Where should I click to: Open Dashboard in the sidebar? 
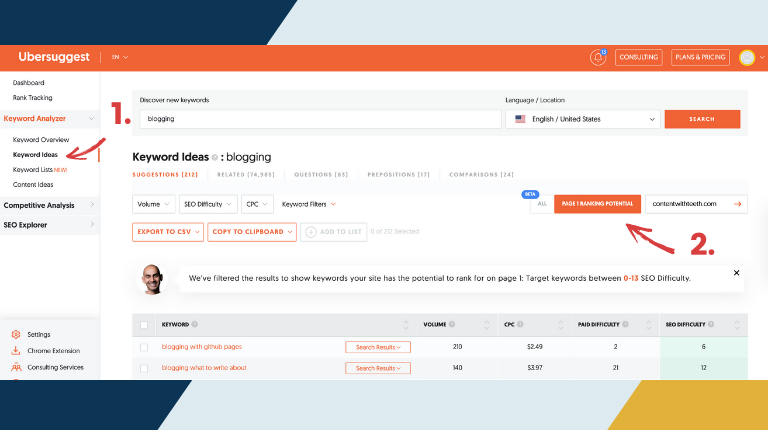[x=28, y=83]
